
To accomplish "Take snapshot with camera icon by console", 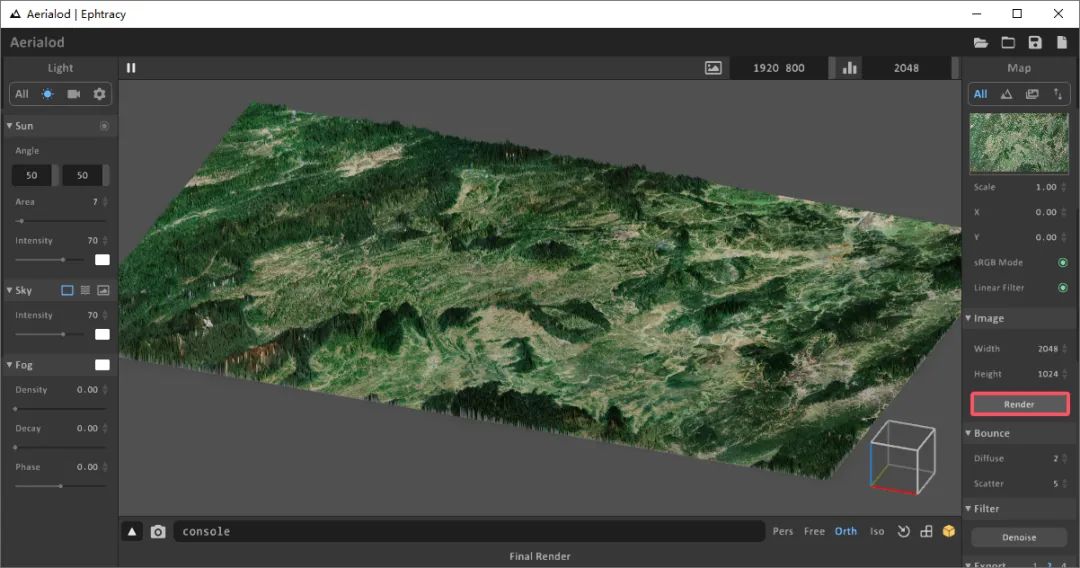I will pyautogui.click(x=158, y=532).
